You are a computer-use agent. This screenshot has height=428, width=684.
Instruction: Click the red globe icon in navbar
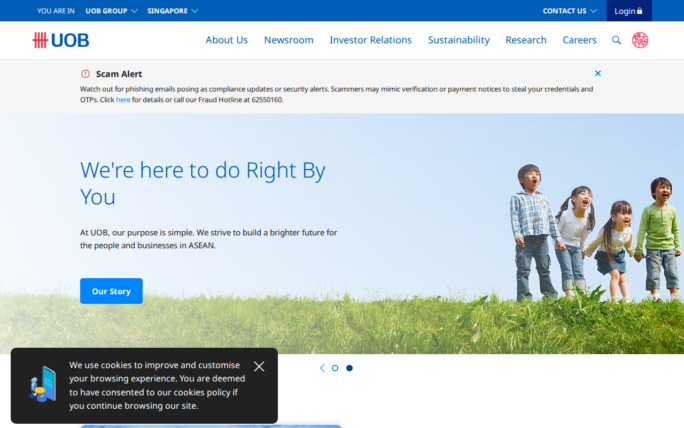(640, 40)
